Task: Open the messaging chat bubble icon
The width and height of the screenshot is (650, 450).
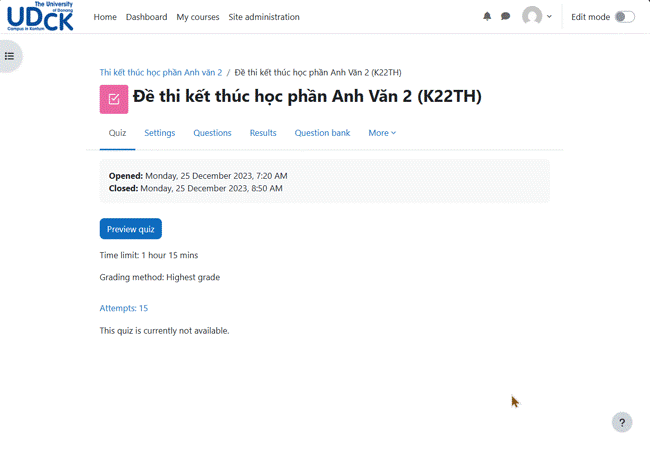Action: [x=505, y=17]
